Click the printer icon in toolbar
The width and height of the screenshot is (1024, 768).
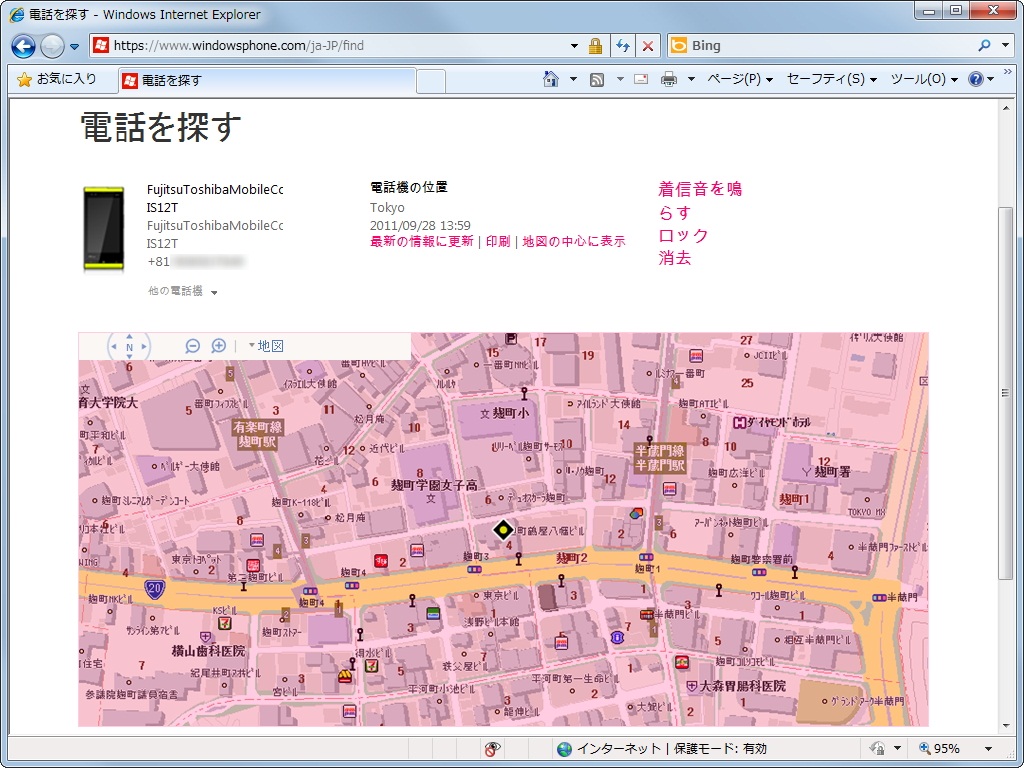[669, 79]
